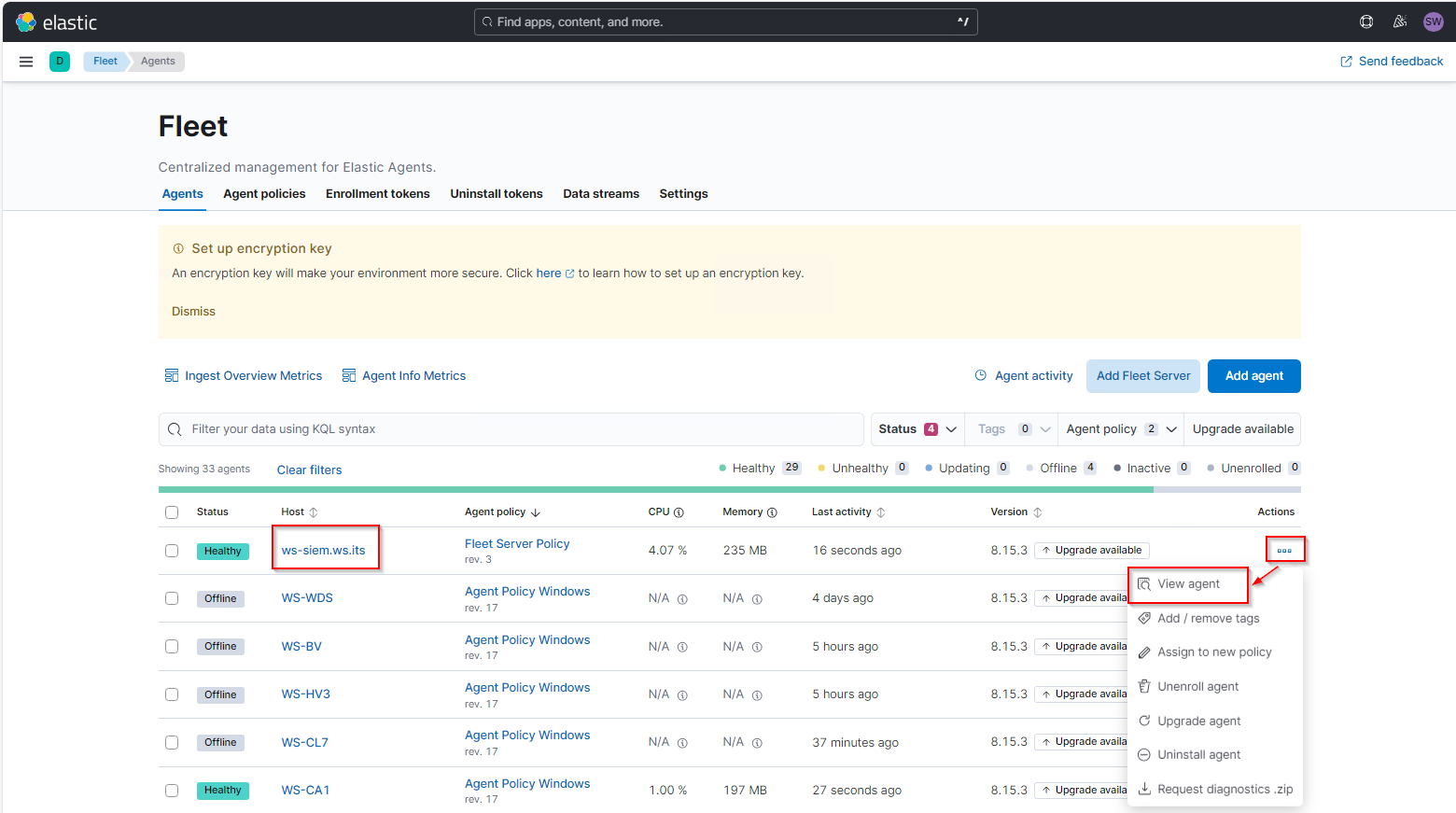
Task: Click CPU N/A info icon for WS-BV
Action: click(682, 647)
